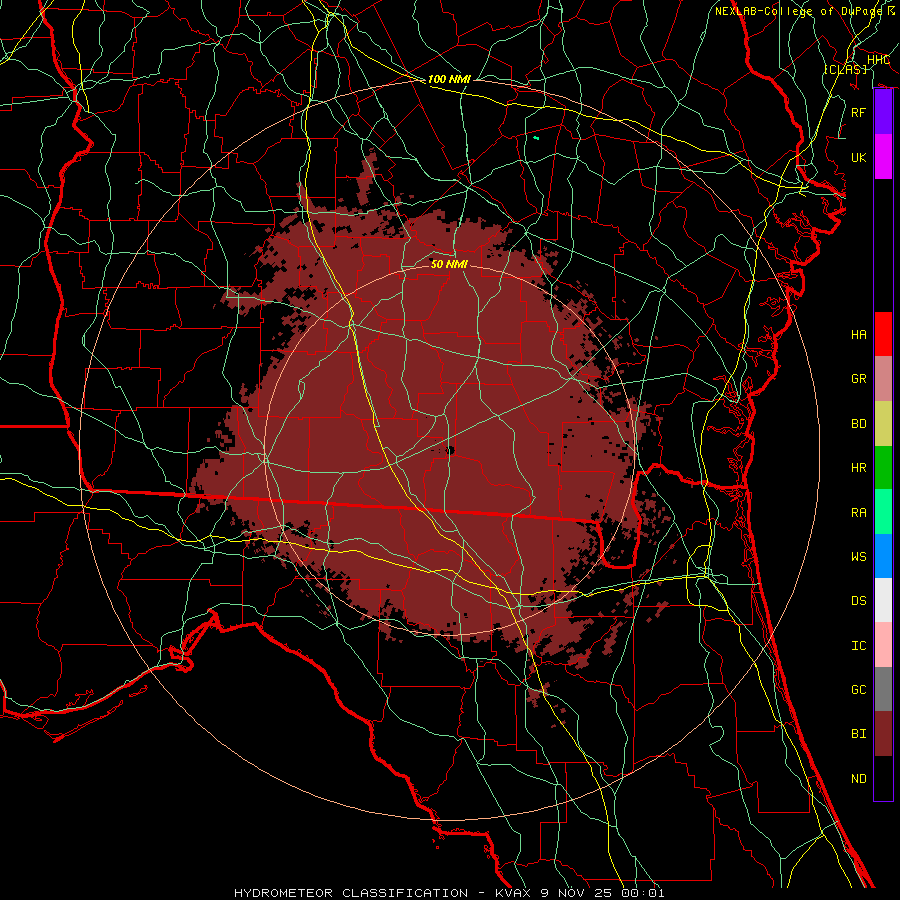Click the HHC product label
900x900 pixels.
(878, 60)
